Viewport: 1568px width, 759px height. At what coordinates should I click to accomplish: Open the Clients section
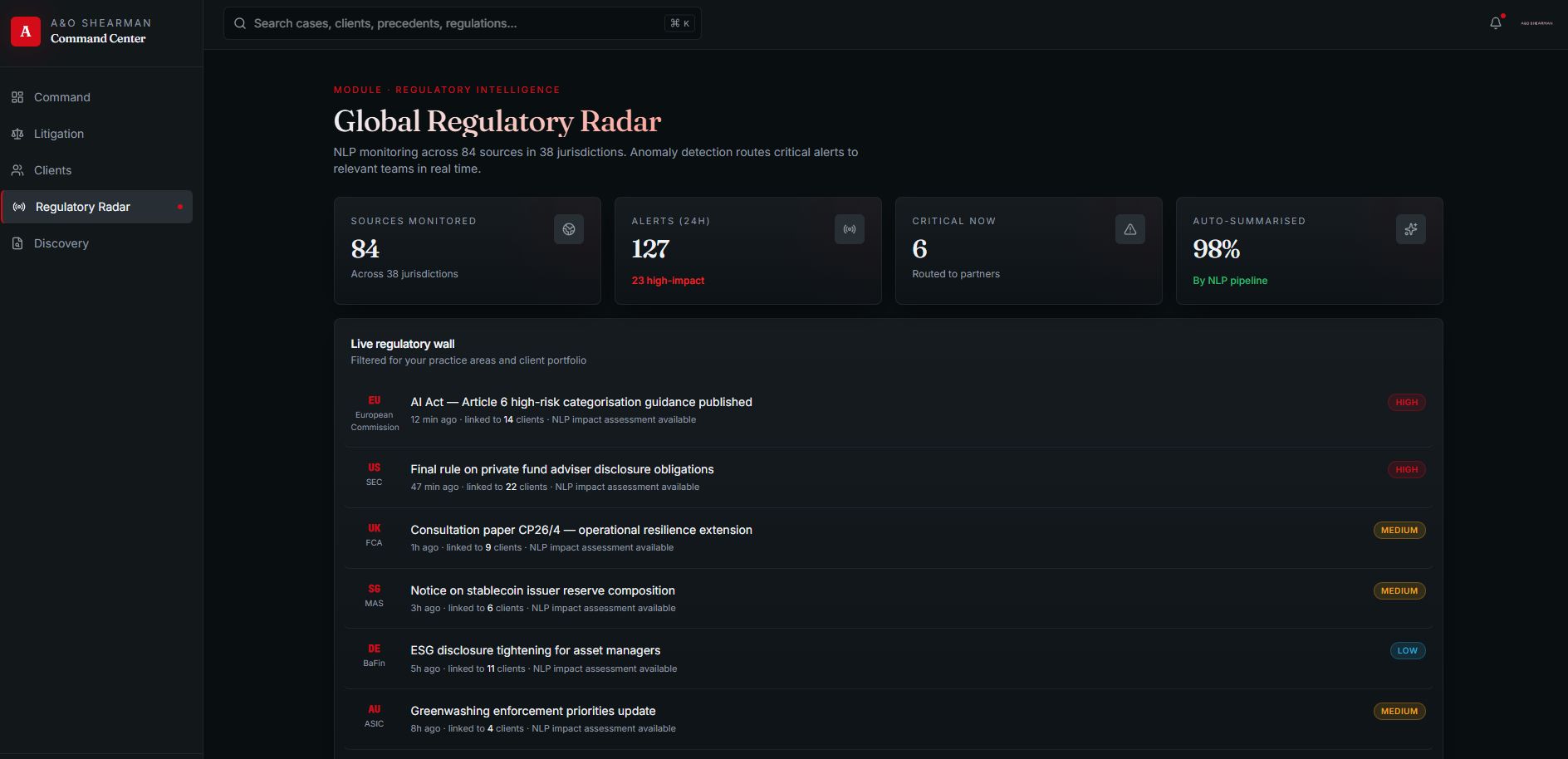tap(96, 170)
